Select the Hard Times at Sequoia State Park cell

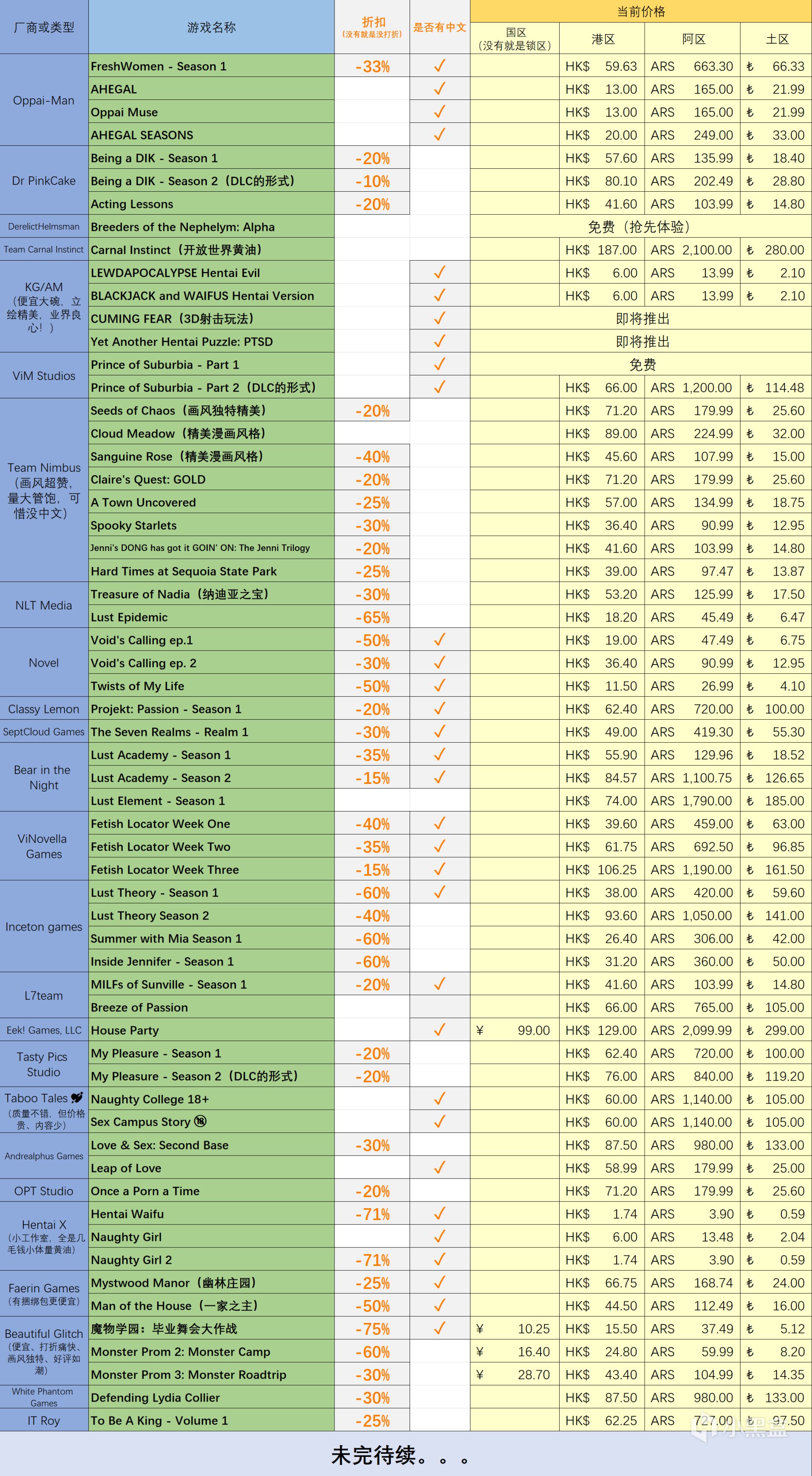[211, 571]
